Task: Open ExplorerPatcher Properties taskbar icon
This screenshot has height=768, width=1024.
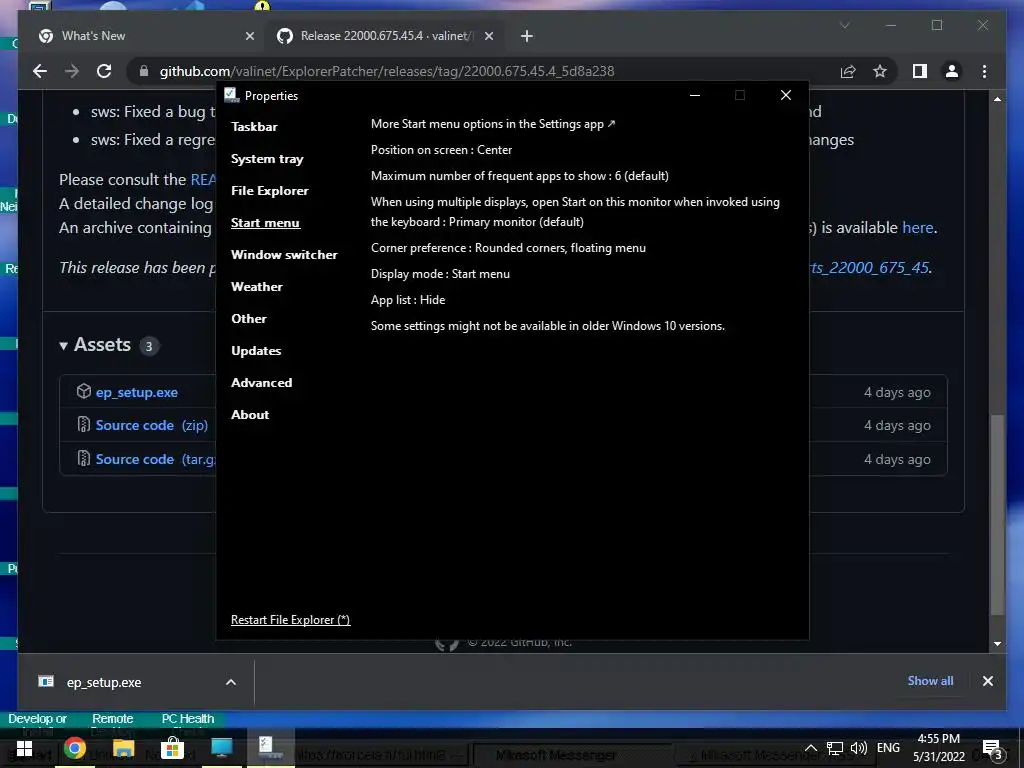Action: coord(270,748)
